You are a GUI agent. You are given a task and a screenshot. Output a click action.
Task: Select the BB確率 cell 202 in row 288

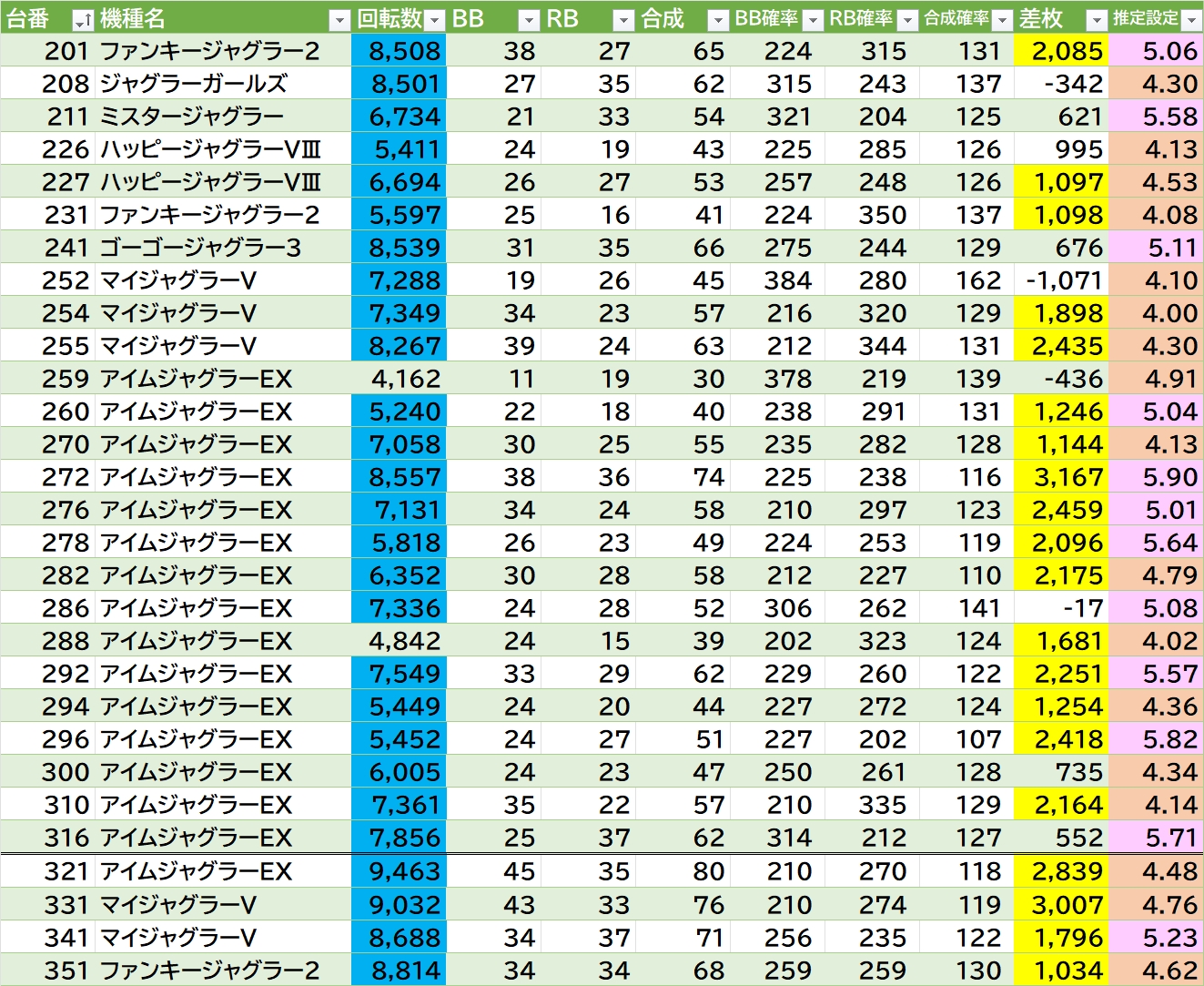(777, 641)
